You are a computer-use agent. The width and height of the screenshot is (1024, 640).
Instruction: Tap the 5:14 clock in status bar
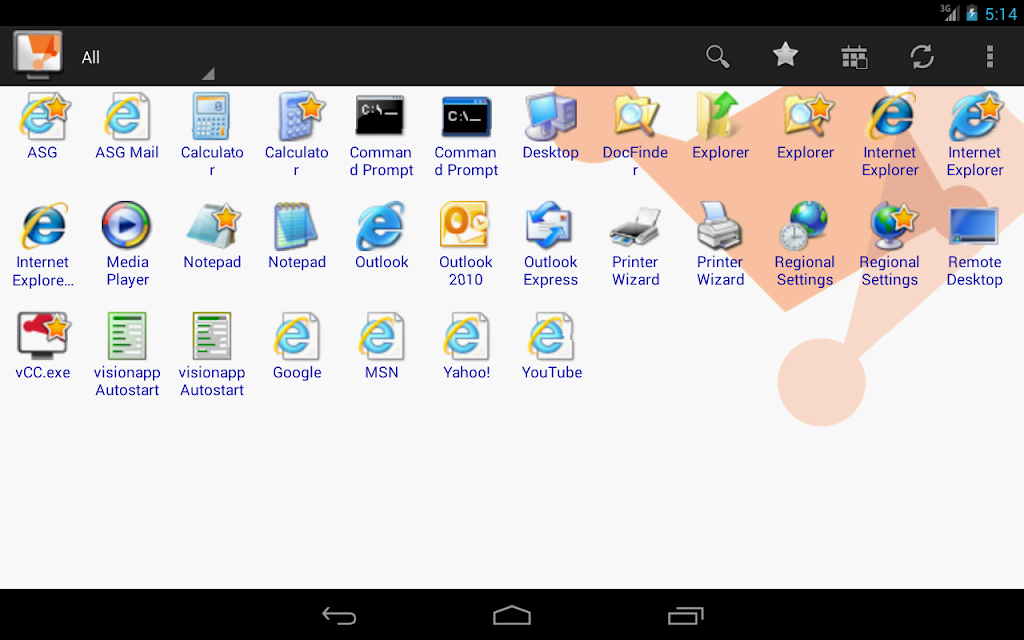coord(1000,14)
